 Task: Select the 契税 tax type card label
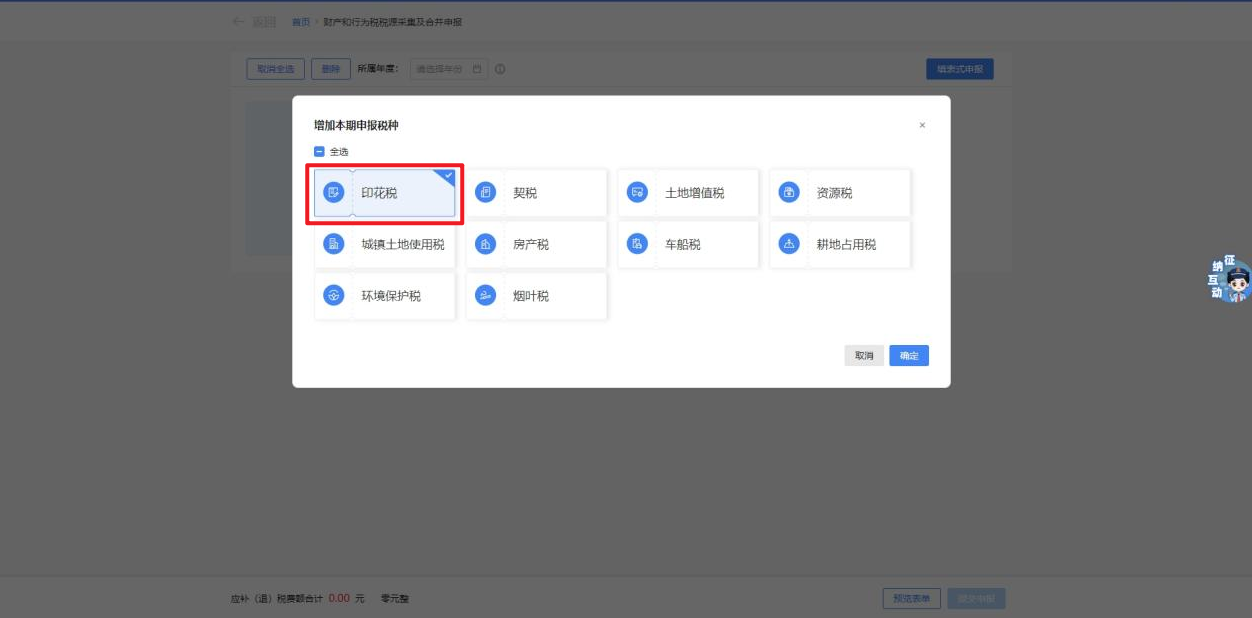[525, 193]
